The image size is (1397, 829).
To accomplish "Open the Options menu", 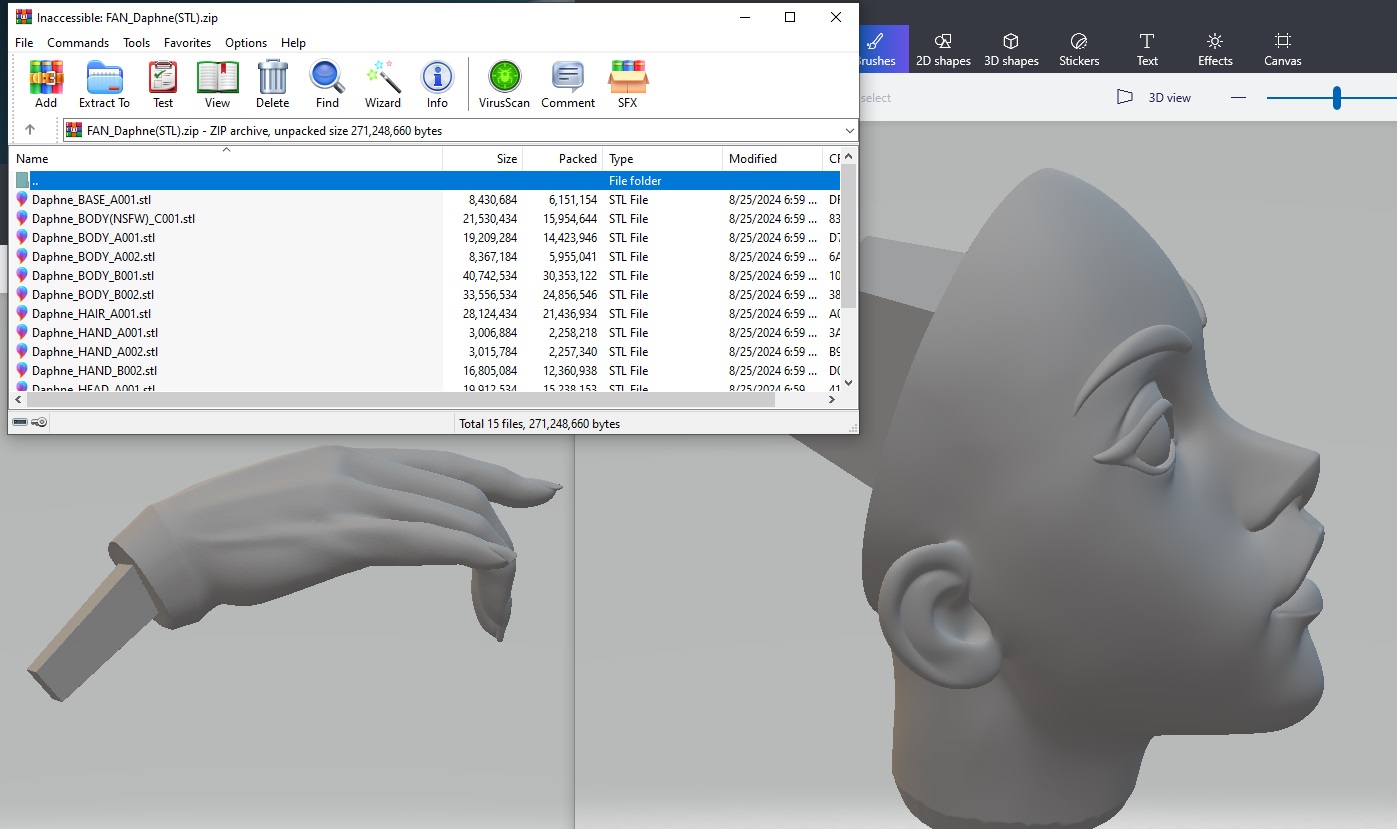I will pyautogui.click(x=246, y=43).
